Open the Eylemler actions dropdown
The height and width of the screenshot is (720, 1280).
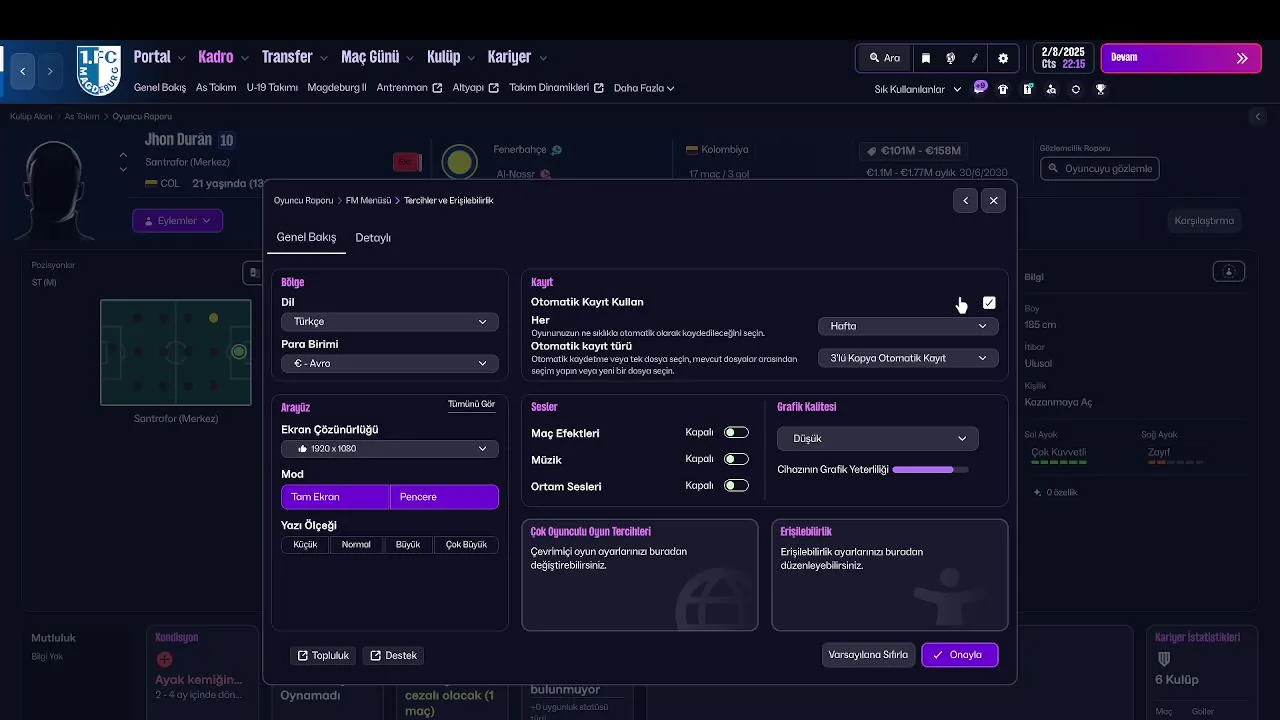click(177, 220)
